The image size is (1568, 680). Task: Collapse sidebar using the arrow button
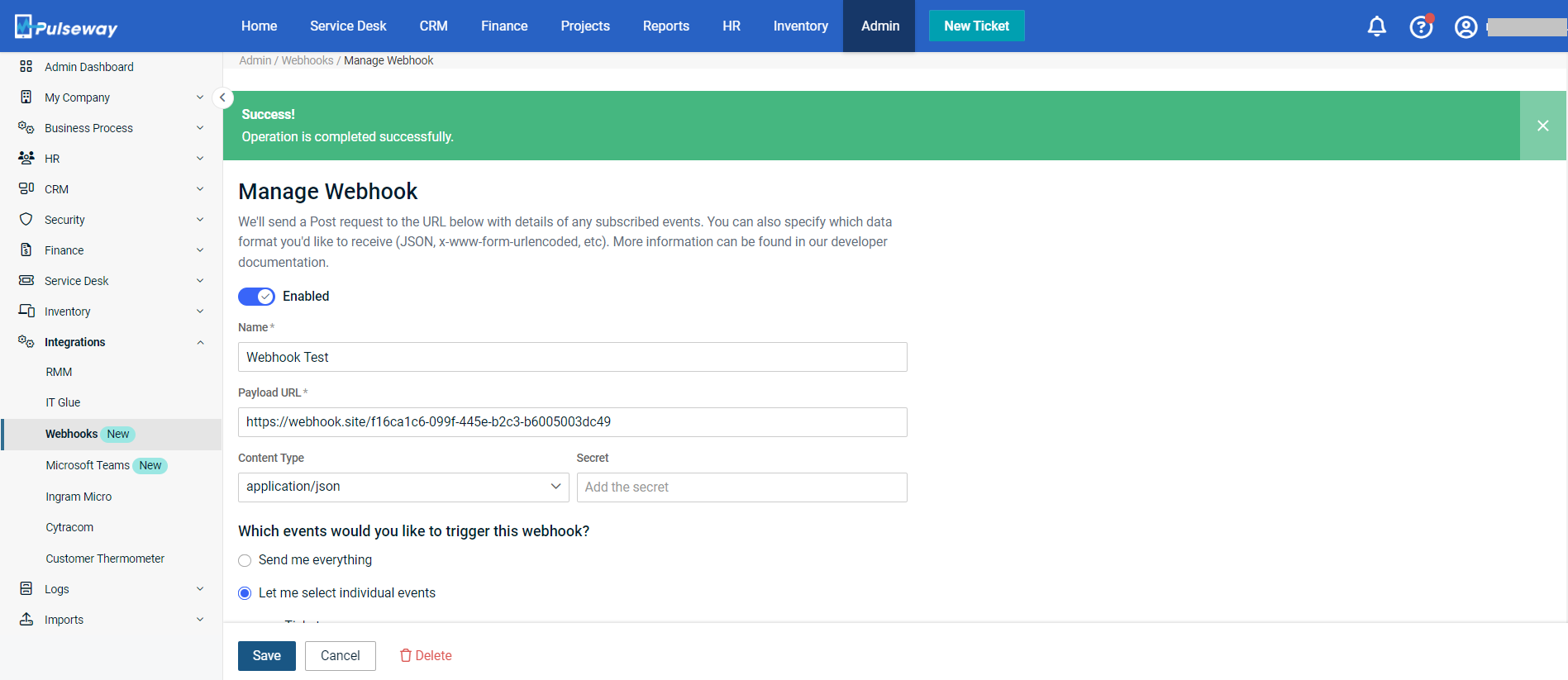point(222,97)
